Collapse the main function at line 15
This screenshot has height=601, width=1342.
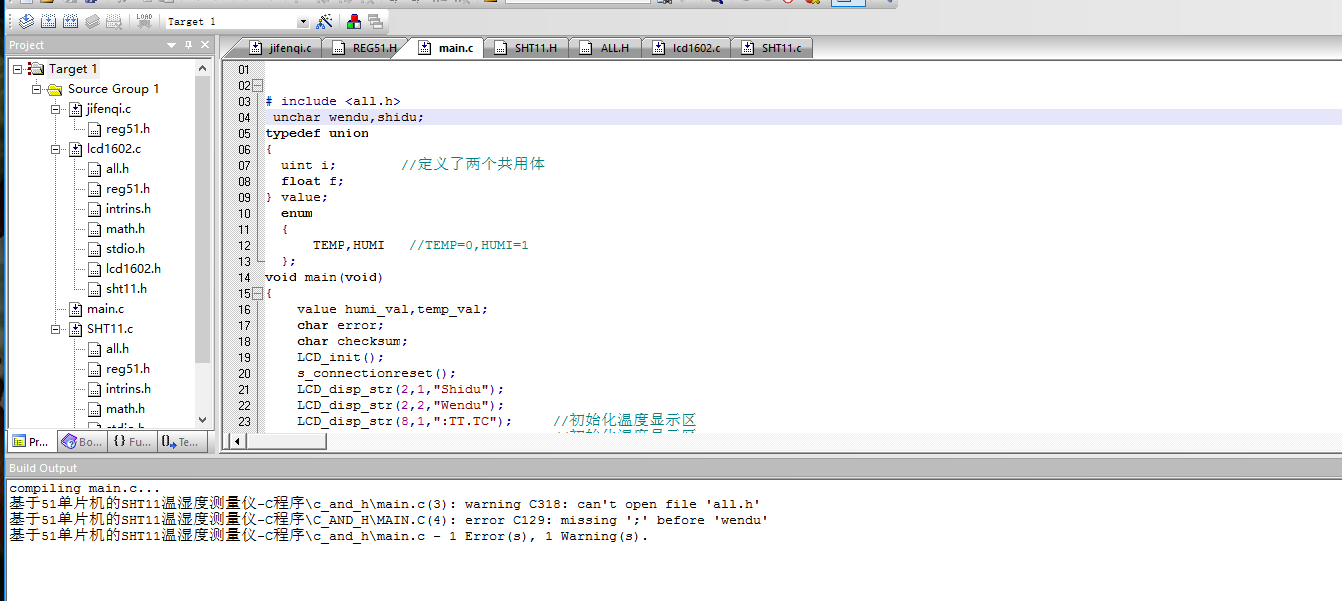[258, 294]
